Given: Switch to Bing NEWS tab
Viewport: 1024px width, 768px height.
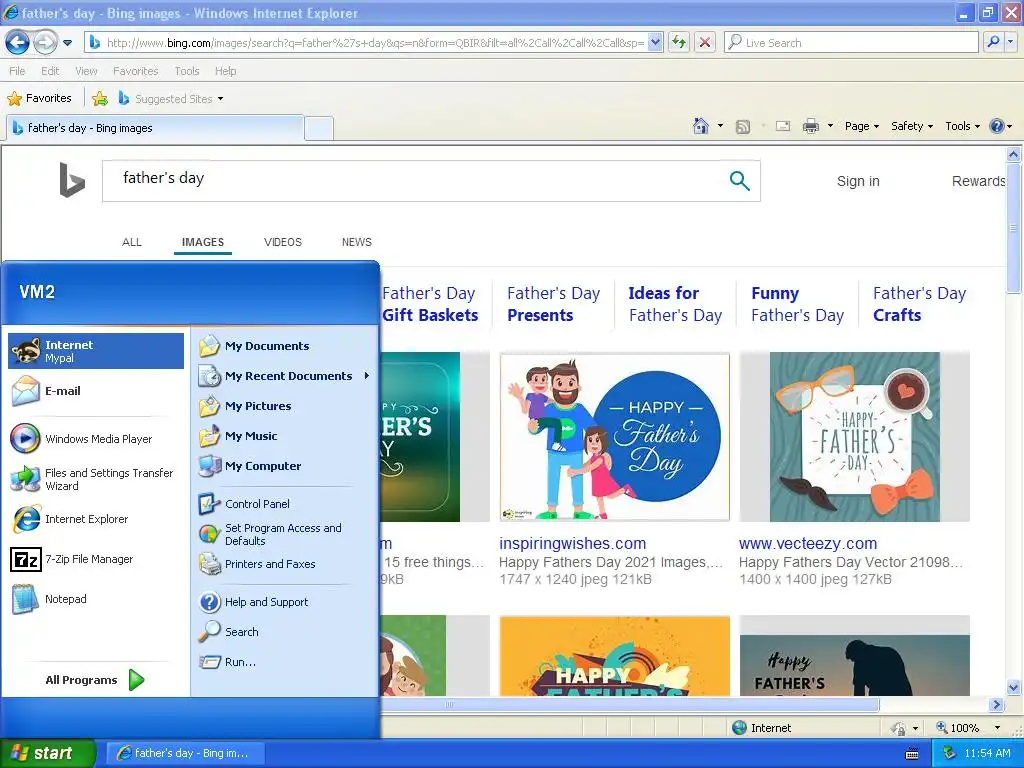Looking at the screenshot, I should pos(357,242).
